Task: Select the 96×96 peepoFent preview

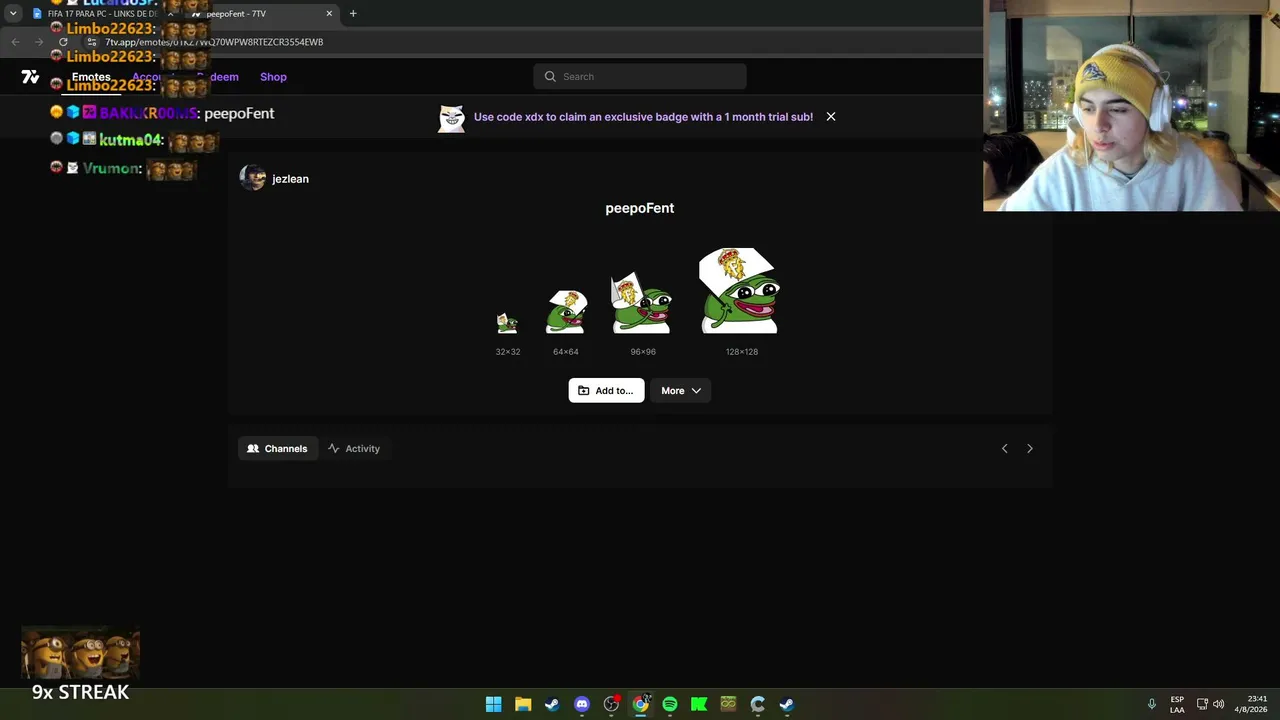Action: pyautogui.click(x=642, y=302)
